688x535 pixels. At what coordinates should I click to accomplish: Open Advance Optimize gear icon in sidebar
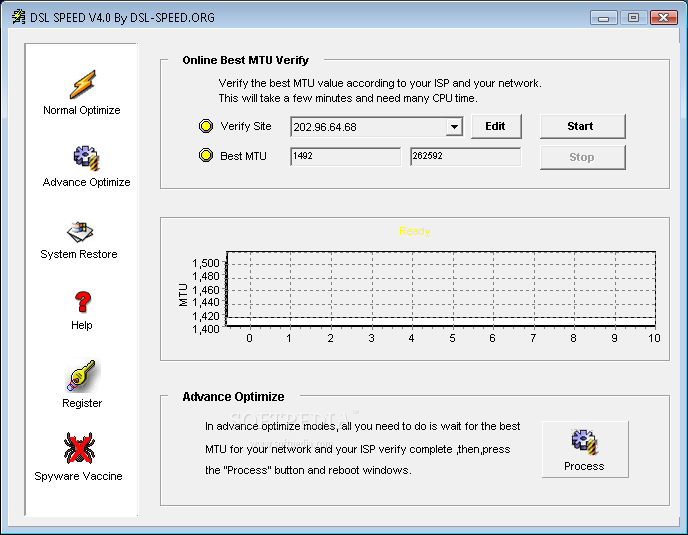[x=86, y=158]
